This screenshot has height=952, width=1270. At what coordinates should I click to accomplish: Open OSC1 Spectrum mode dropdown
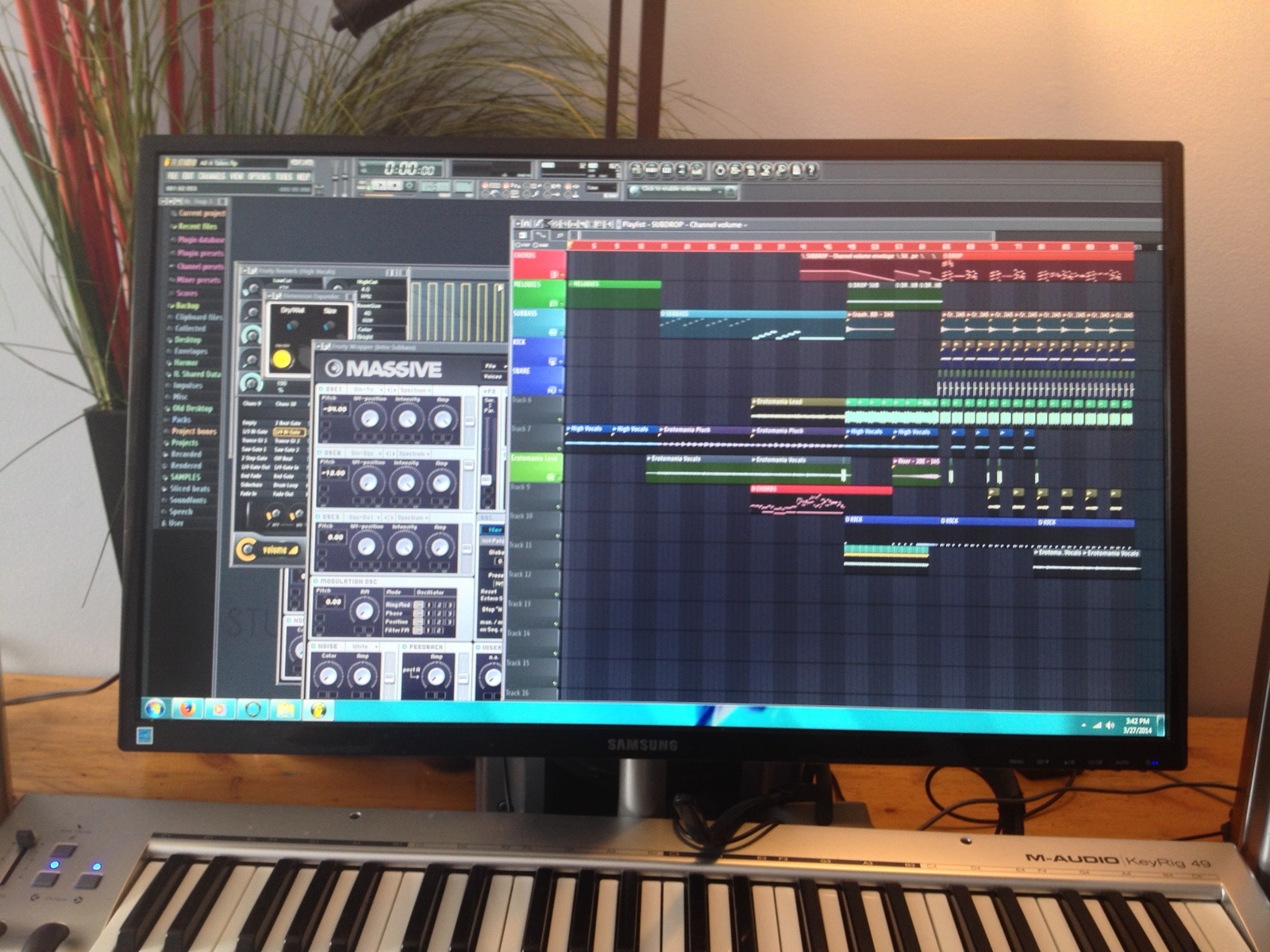415,390
